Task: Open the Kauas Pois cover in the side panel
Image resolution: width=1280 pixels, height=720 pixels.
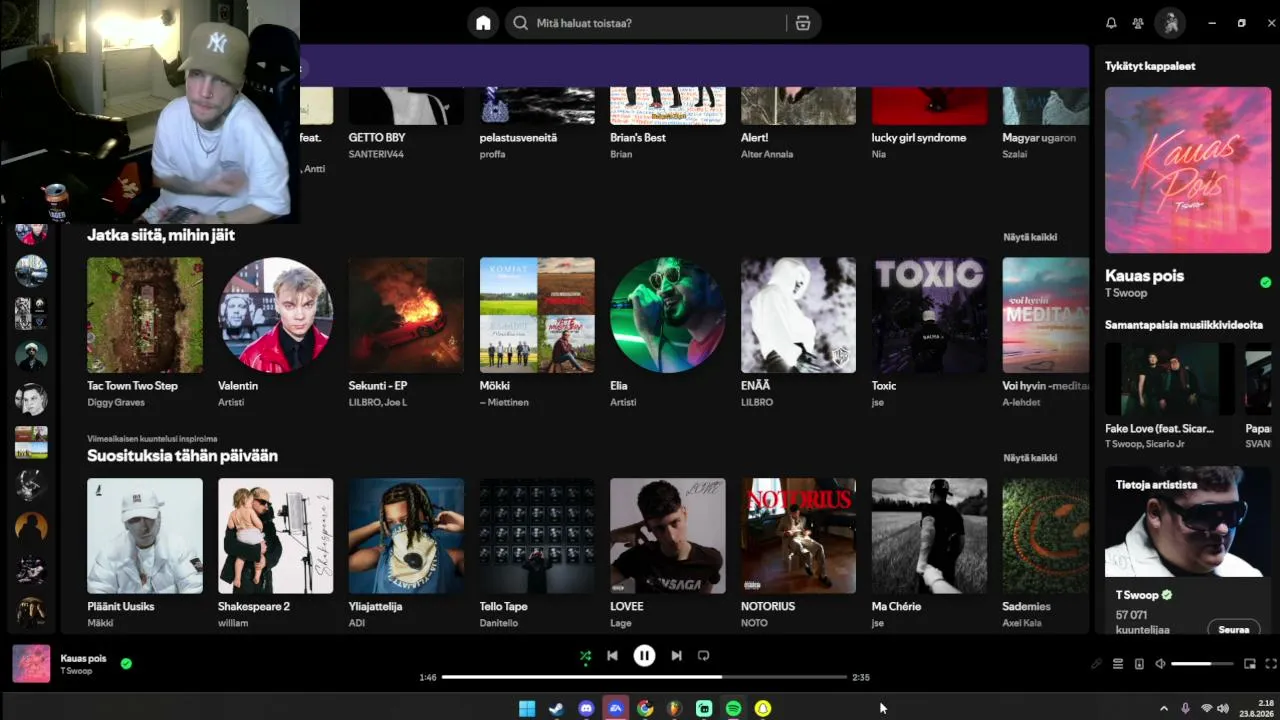Action: pos(1188,170)
